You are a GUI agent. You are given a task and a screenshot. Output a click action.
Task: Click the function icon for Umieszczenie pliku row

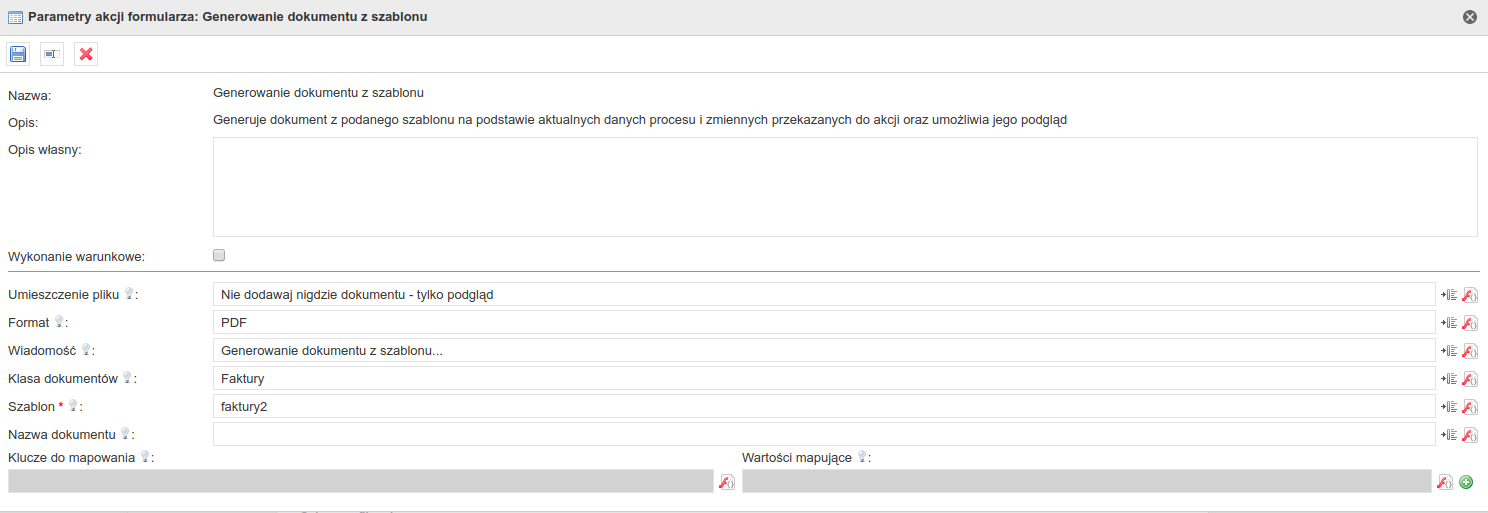(x=1470, y=295)
